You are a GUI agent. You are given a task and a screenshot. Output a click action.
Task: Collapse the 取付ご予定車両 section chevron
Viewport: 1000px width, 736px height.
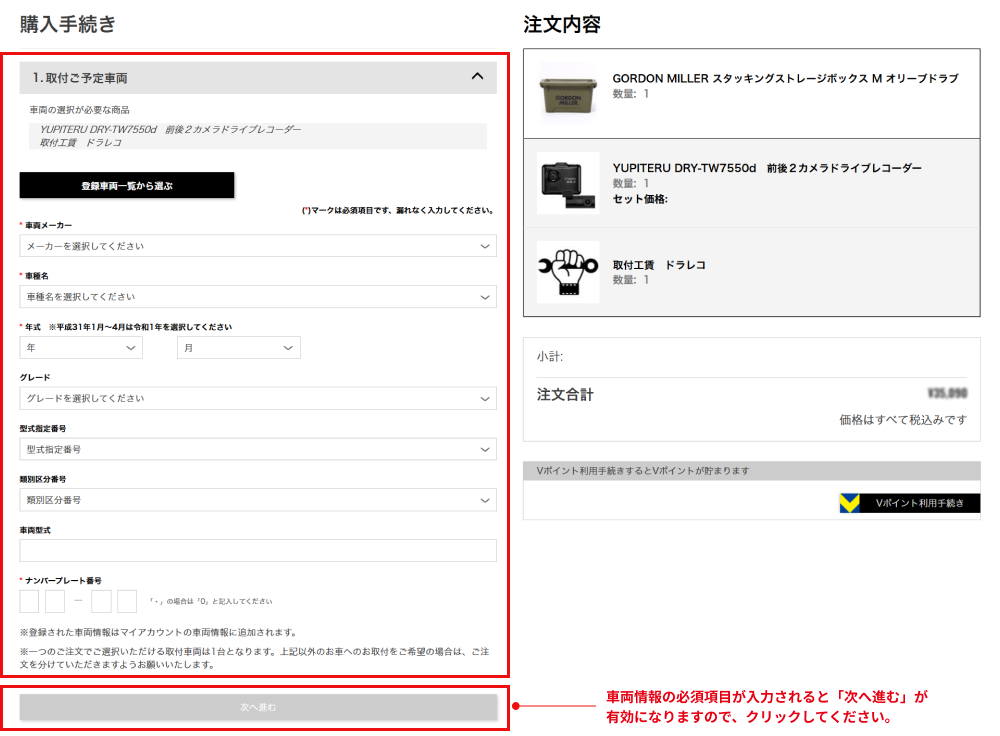[477, 77]
